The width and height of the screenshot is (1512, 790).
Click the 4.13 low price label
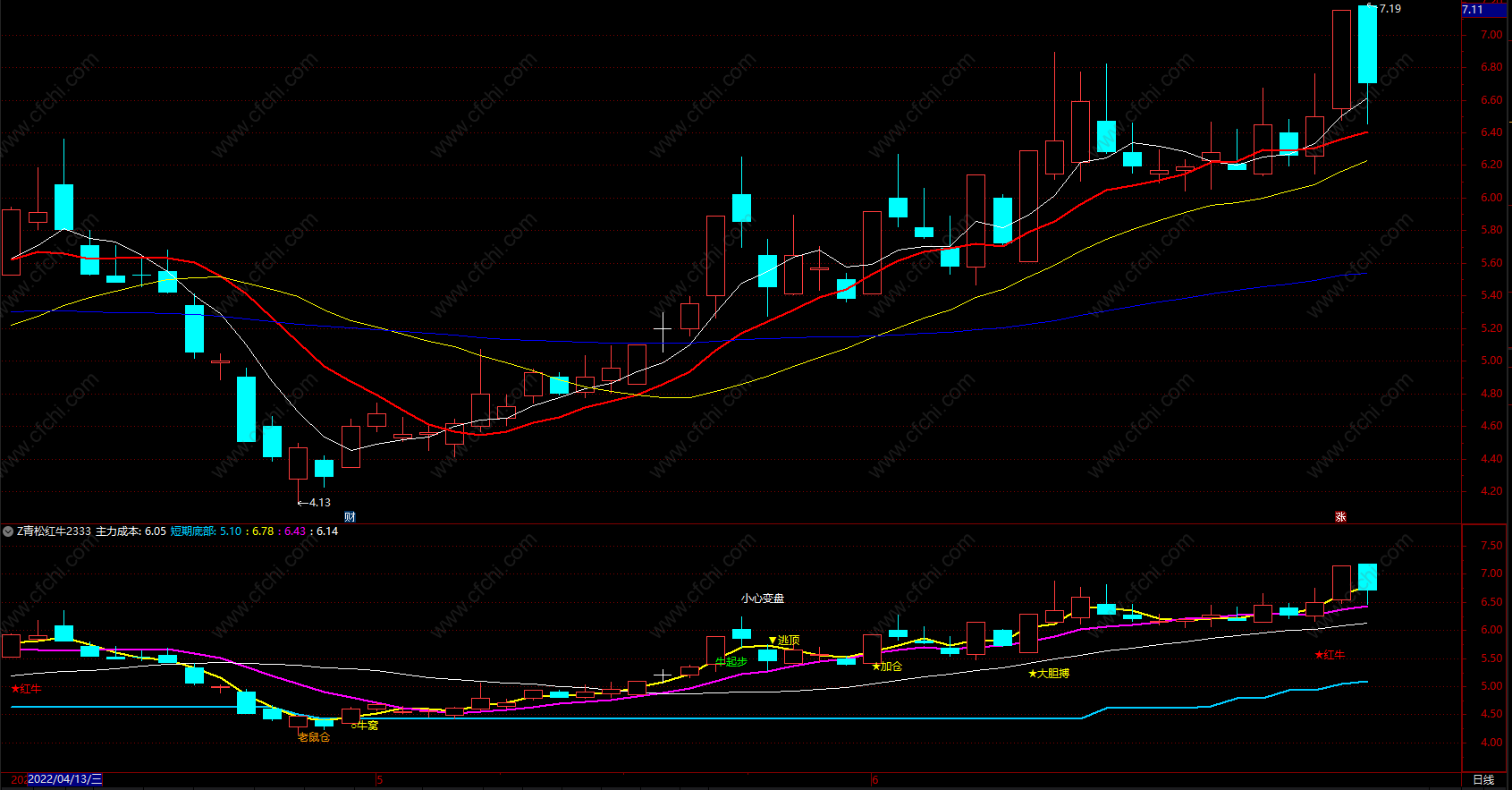(x=320, y=503)
